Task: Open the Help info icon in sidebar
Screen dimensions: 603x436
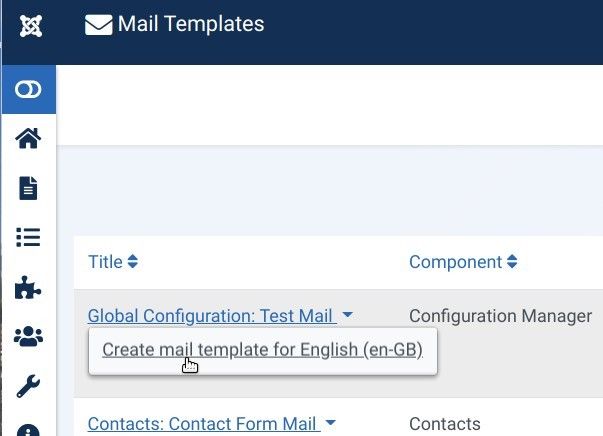Action: pos(28,430)
